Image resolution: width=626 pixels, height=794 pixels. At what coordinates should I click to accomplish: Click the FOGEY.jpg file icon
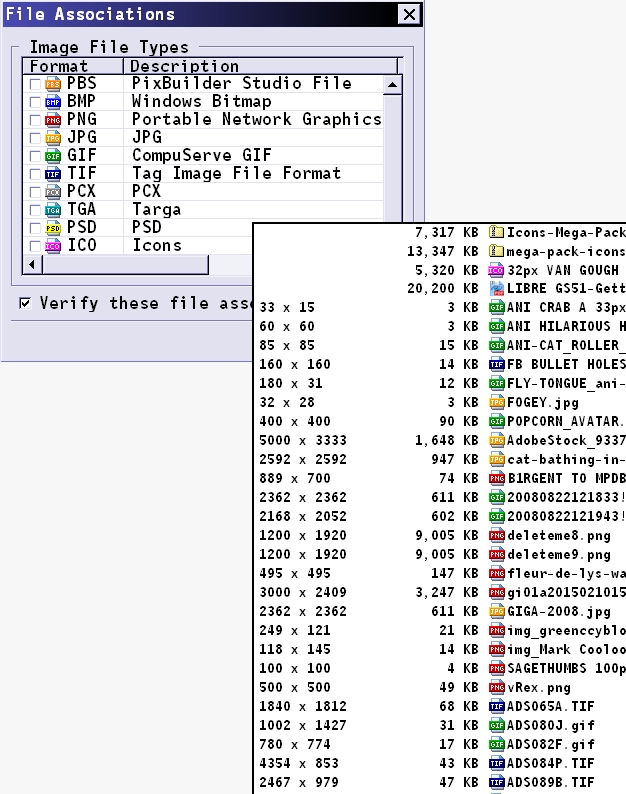tap(496, 403)
